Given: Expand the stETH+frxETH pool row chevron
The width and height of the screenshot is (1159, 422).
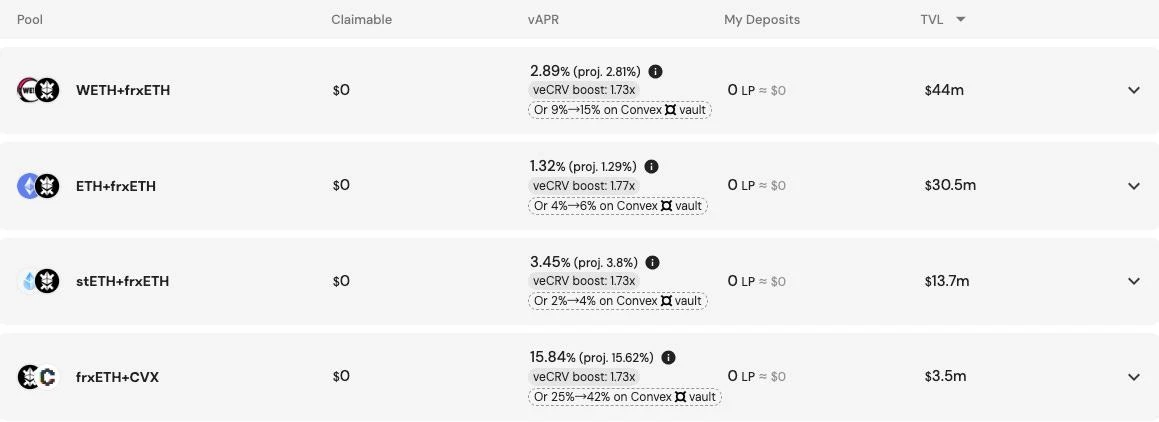Looking at the screenshot, I should pos(1133,281).
